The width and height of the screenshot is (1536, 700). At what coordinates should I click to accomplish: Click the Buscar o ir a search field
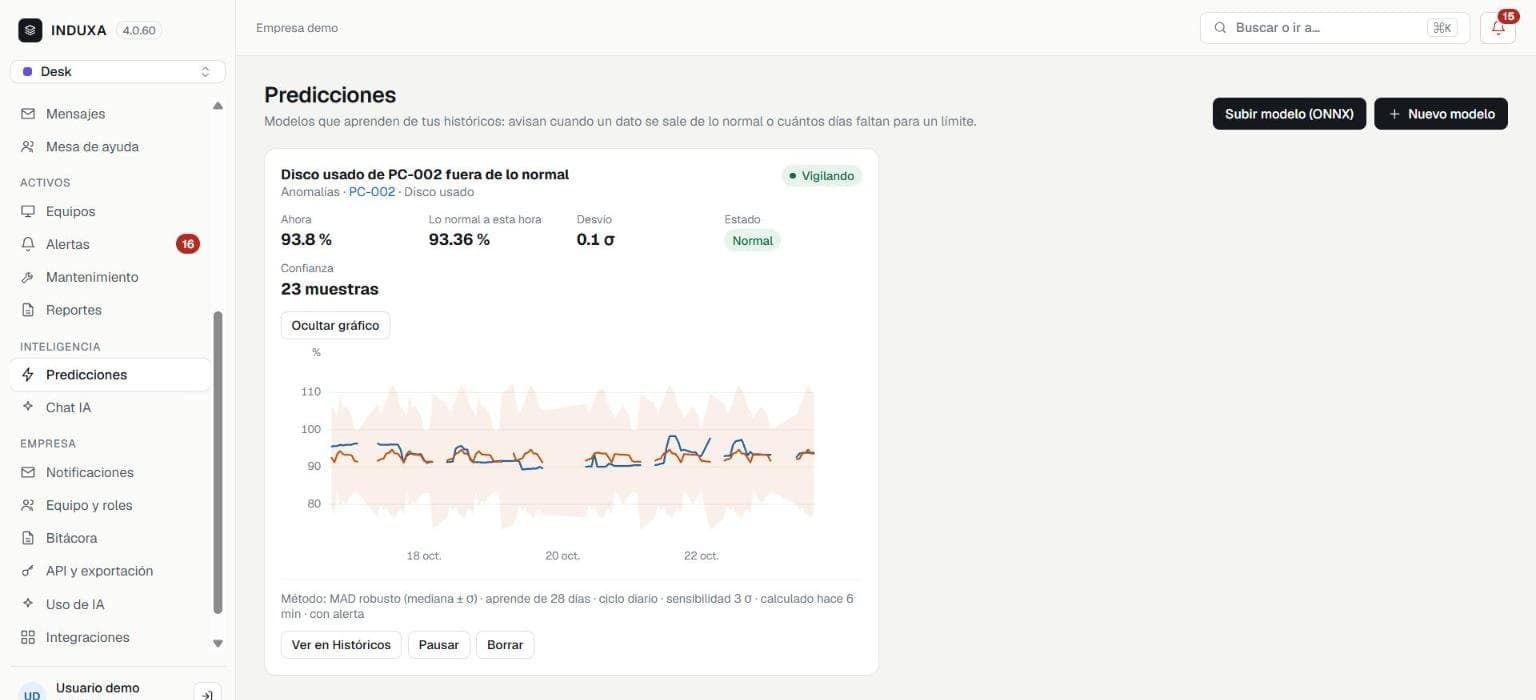pyautogui.click(x=1335, y=28)
